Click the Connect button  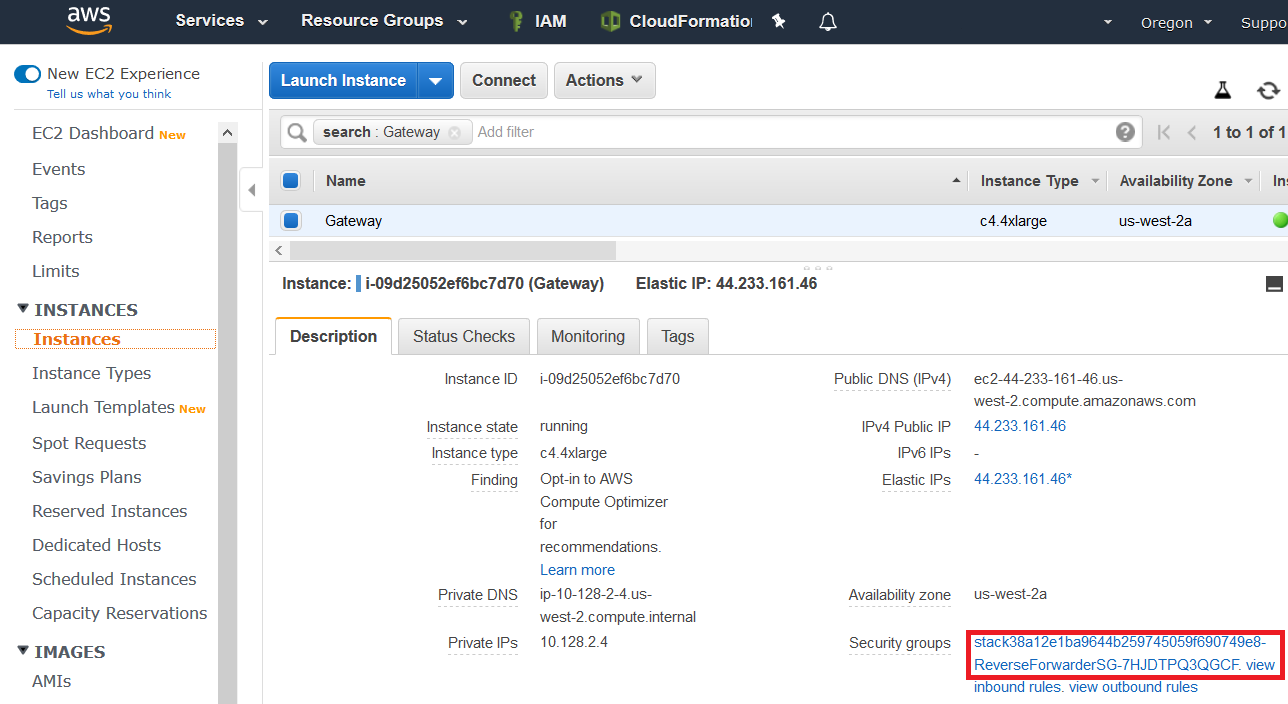click(x=503, y=80)
